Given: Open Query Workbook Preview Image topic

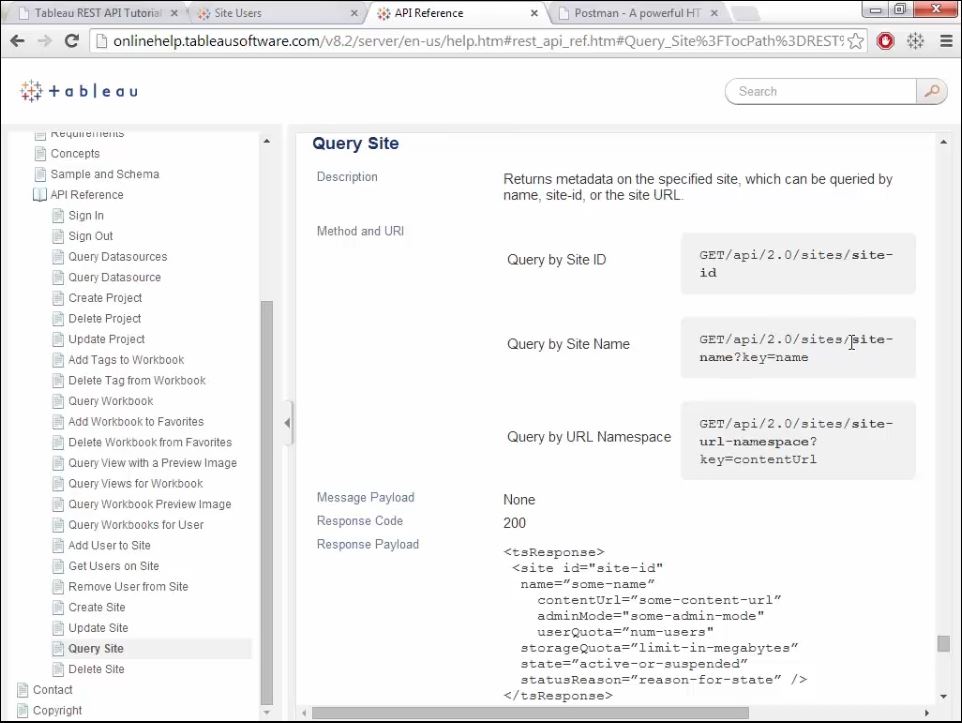Looking at the screenshot, I should coord(149,505).
